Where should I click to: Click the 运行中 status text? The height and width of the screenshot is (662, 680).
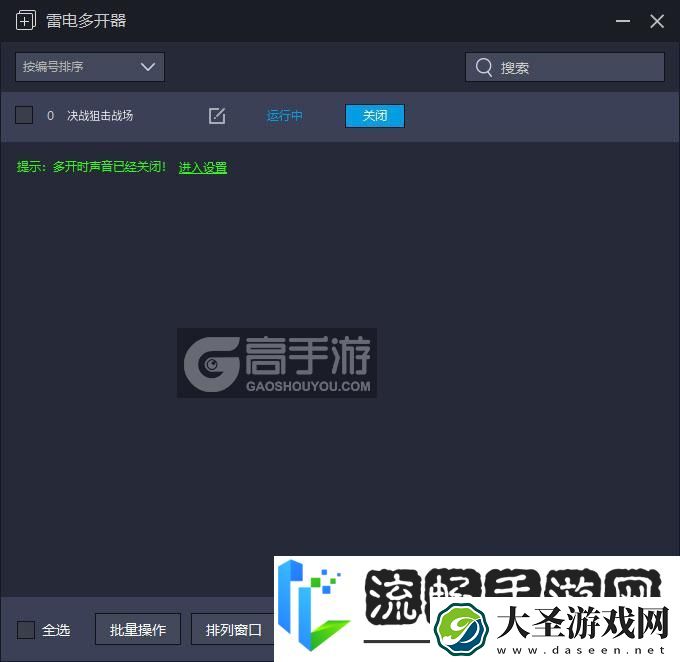284,116
